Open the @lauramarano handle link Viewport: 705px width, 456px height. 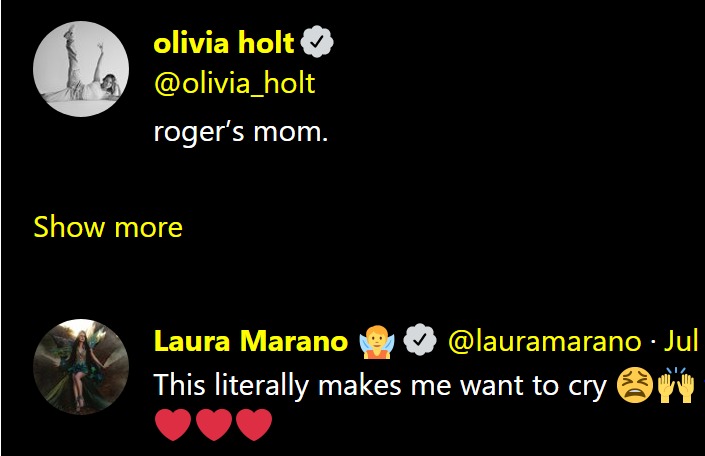pos(544,342)
